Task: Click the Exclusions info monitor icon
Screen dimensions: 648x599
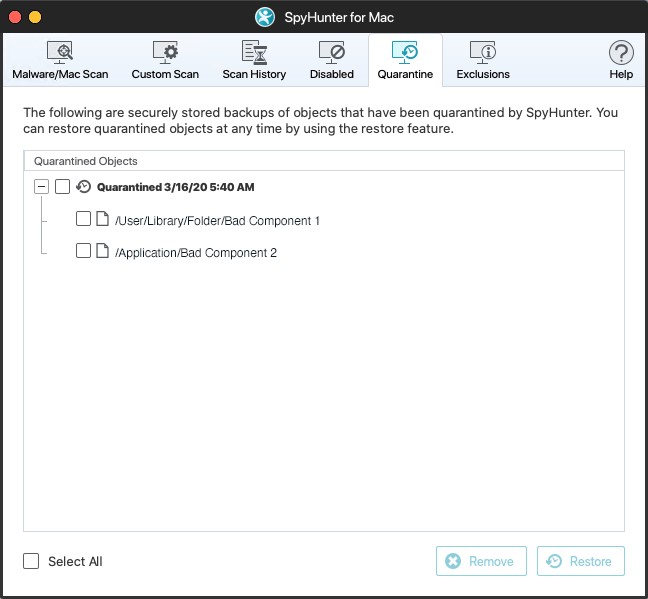Action: pos(483,53)
